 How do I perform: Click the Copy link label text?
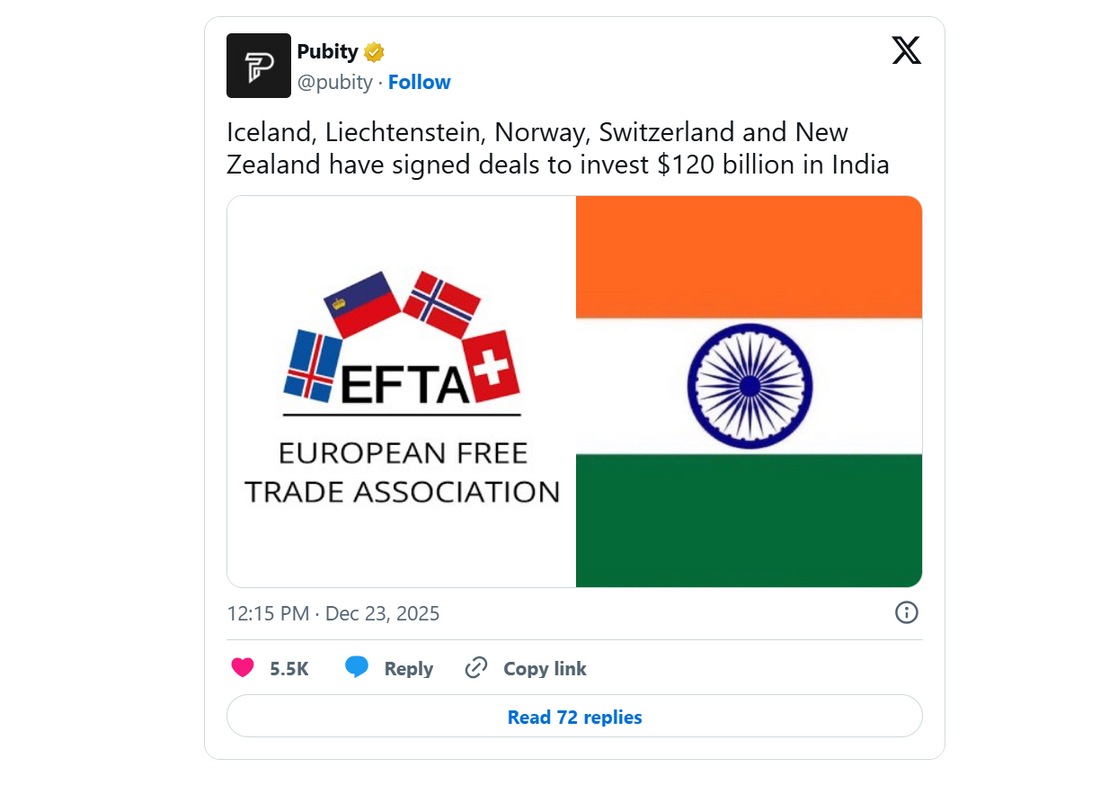tap(545, 667)
